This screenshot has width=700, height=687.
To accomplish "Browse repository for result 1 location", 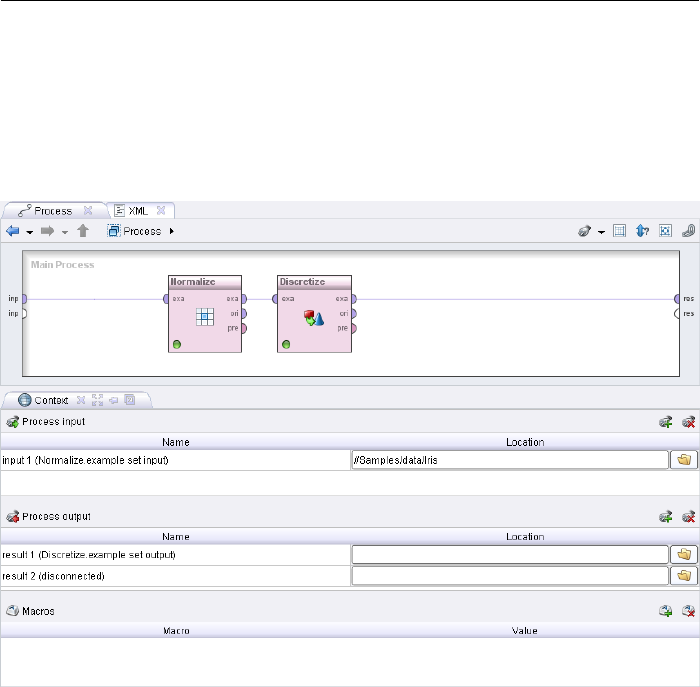I will (684, 554).
